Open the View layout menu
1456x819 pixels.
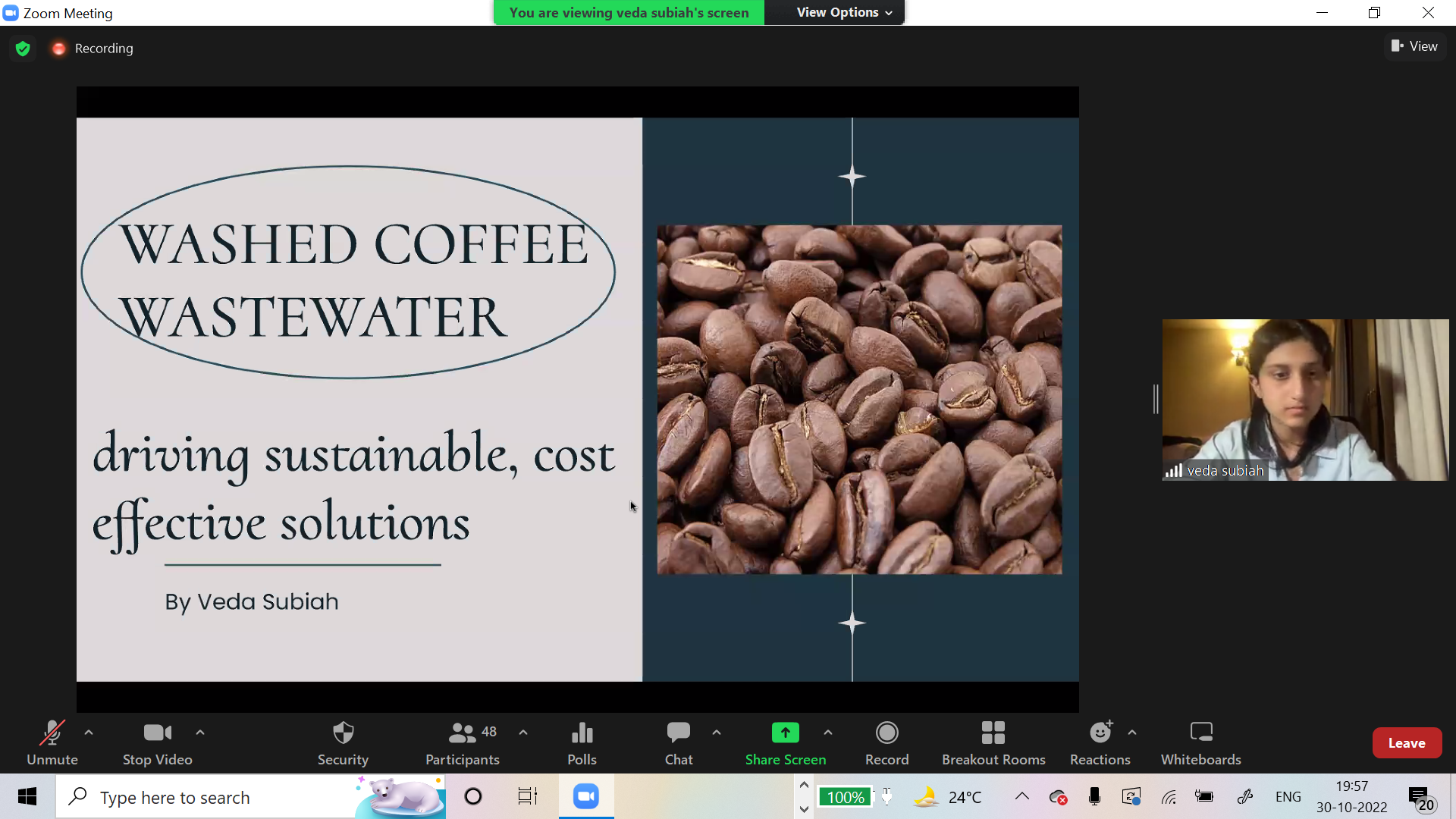1414,46
